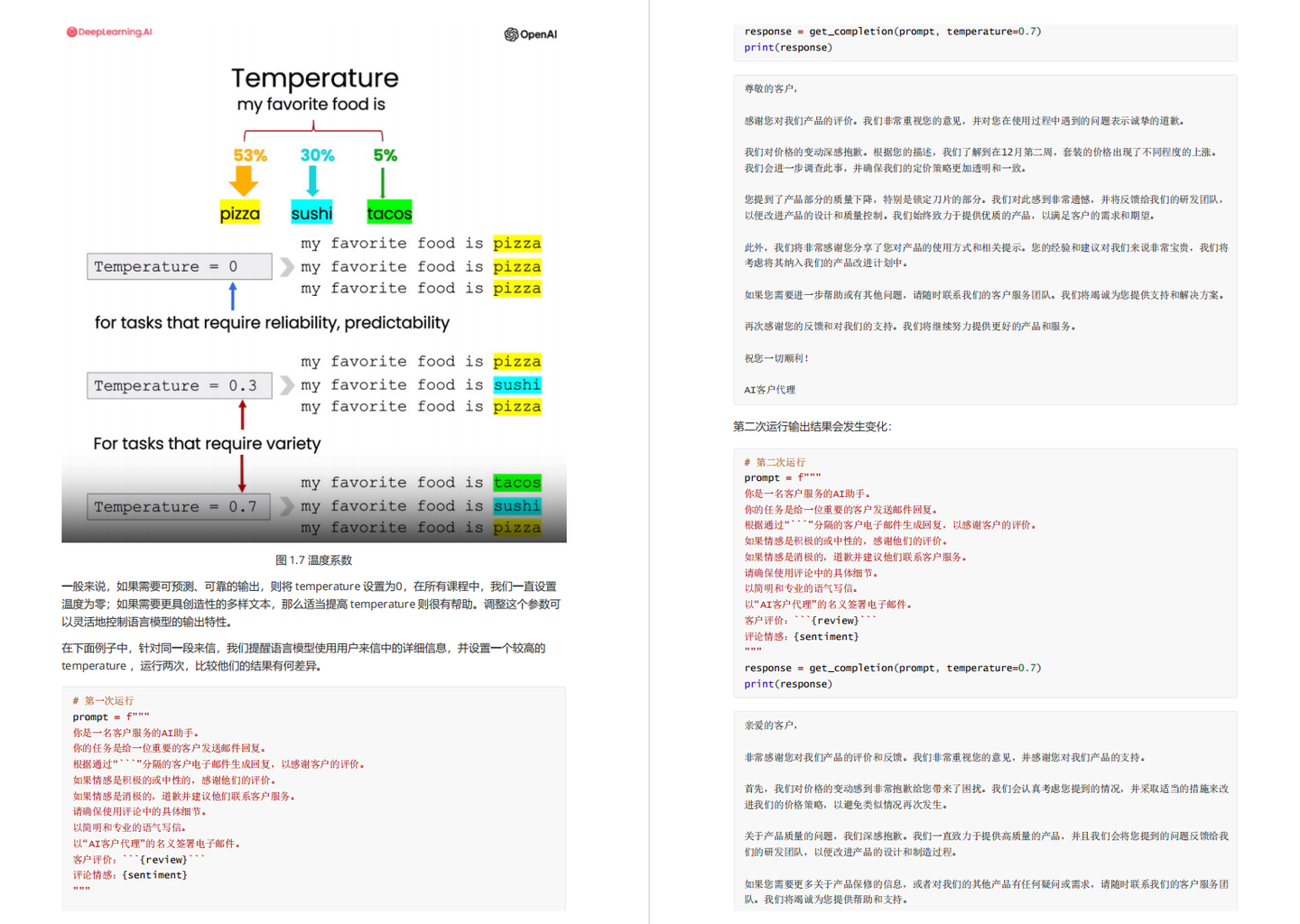
Task: Click the greeting '亲爱的客户,'
Action: (x=772, y=725)
